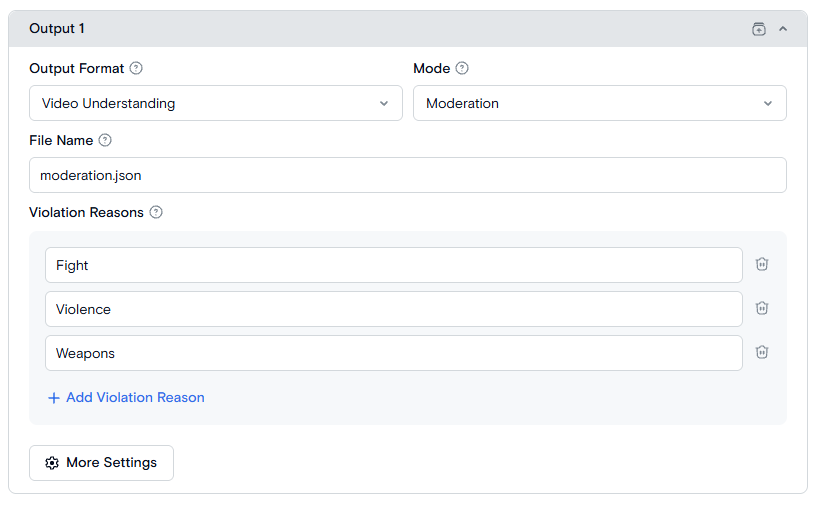Image resolution: width=817 pixels, height=506 pixels.
Task: Click the Violation Reasons help icon
Action: coord(156,213)
